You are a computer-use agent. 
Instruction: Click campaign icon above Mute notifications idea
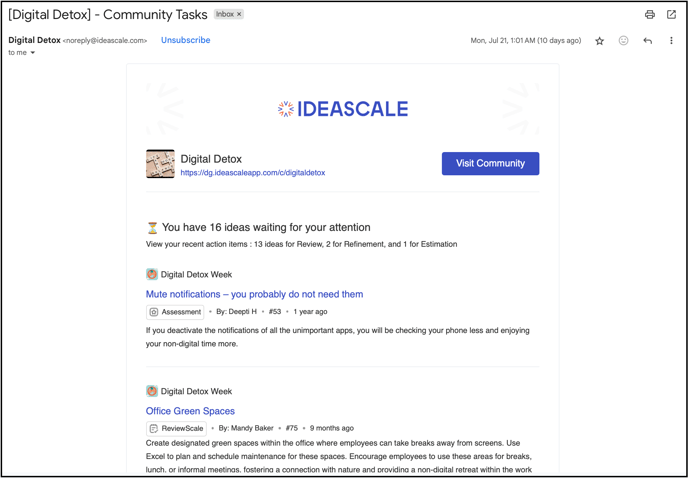[x=152, y=274]
